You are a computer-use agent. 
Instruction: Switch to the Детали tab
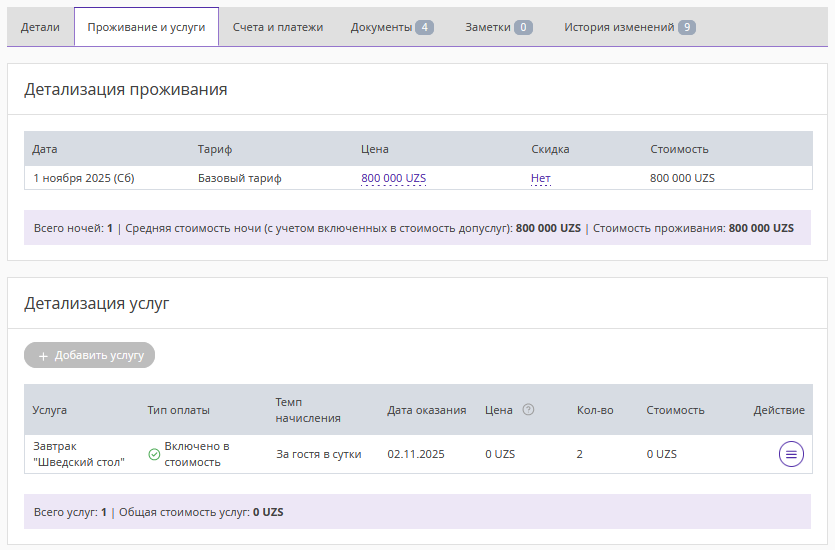point(41,27)
